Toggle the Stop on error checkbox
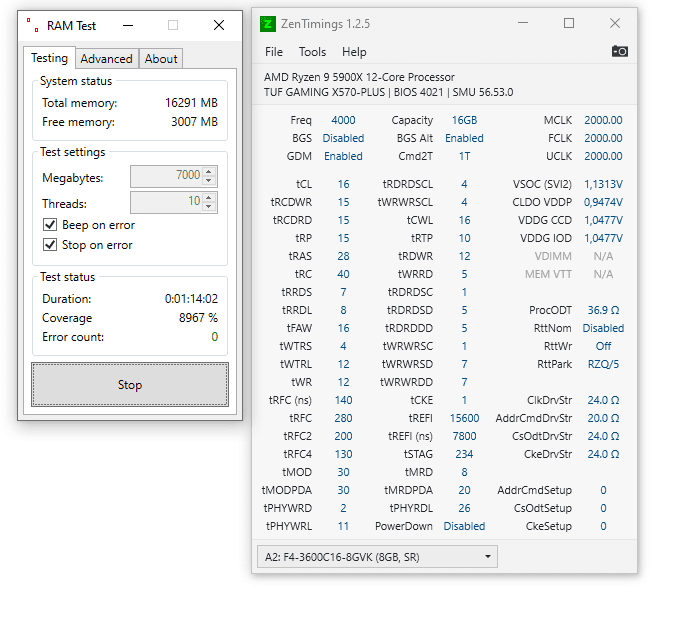686x631 pixels. [50, 245]
